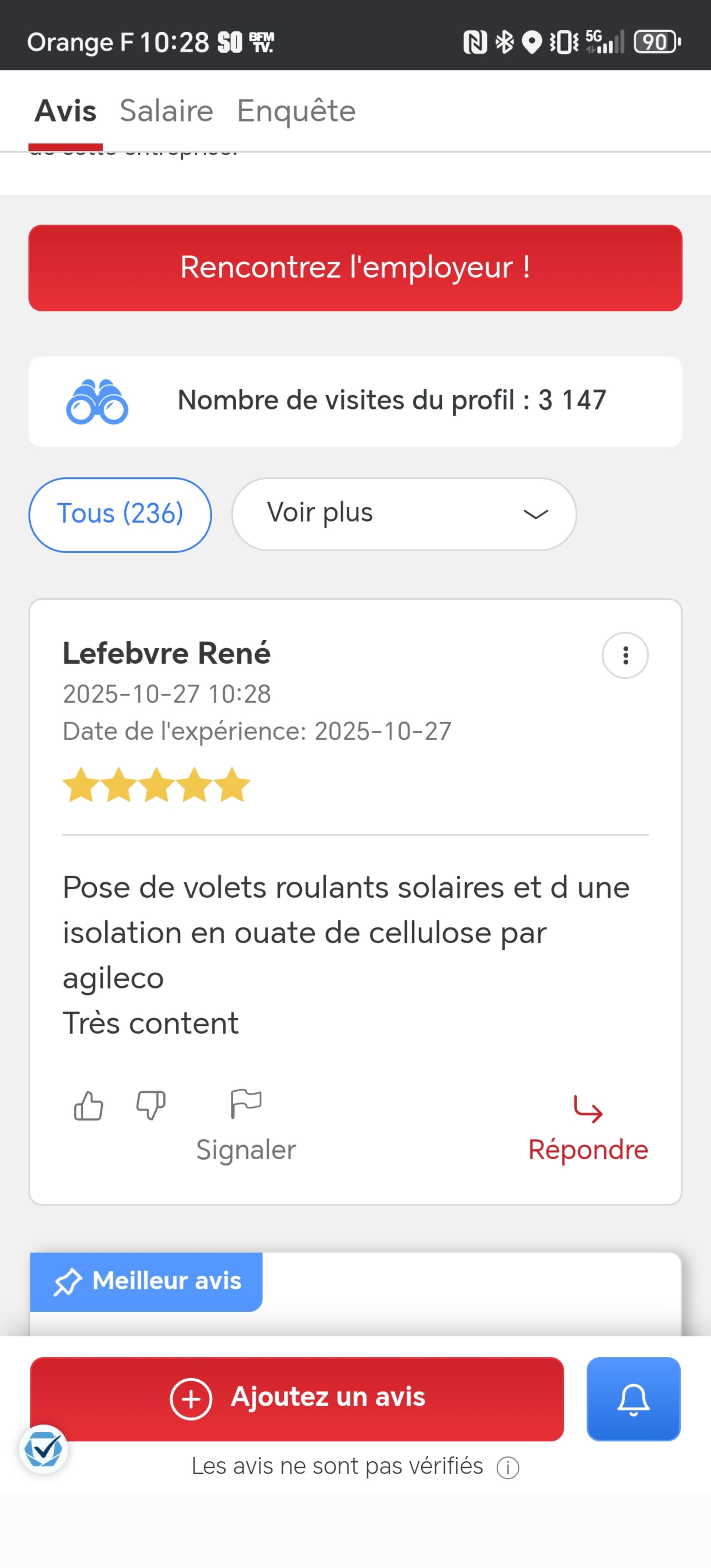This screenshot has width=711, height=1568.
Task: Tap the thumbs-down icon on the review
Action: pyautogui.click(x=151, y=1105)
